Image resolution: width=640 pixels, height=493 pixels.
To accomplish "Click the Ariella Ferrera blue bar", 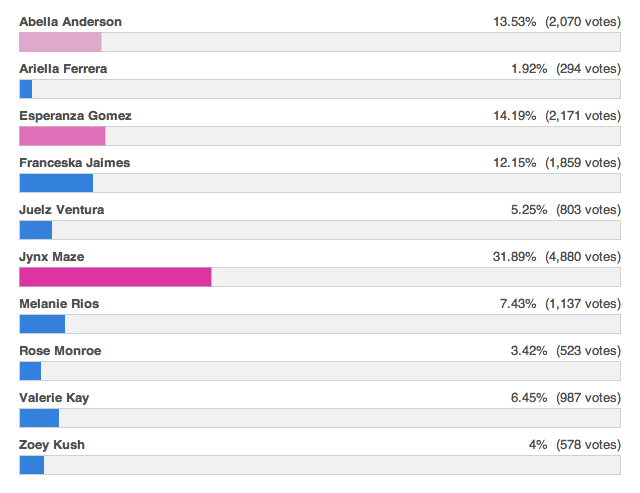I will (26, 89).
